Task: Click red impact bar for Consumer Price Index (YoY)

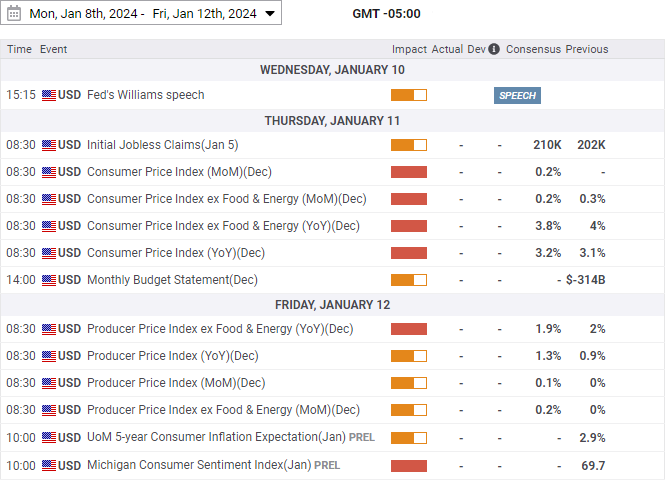Action: [409, 253]
